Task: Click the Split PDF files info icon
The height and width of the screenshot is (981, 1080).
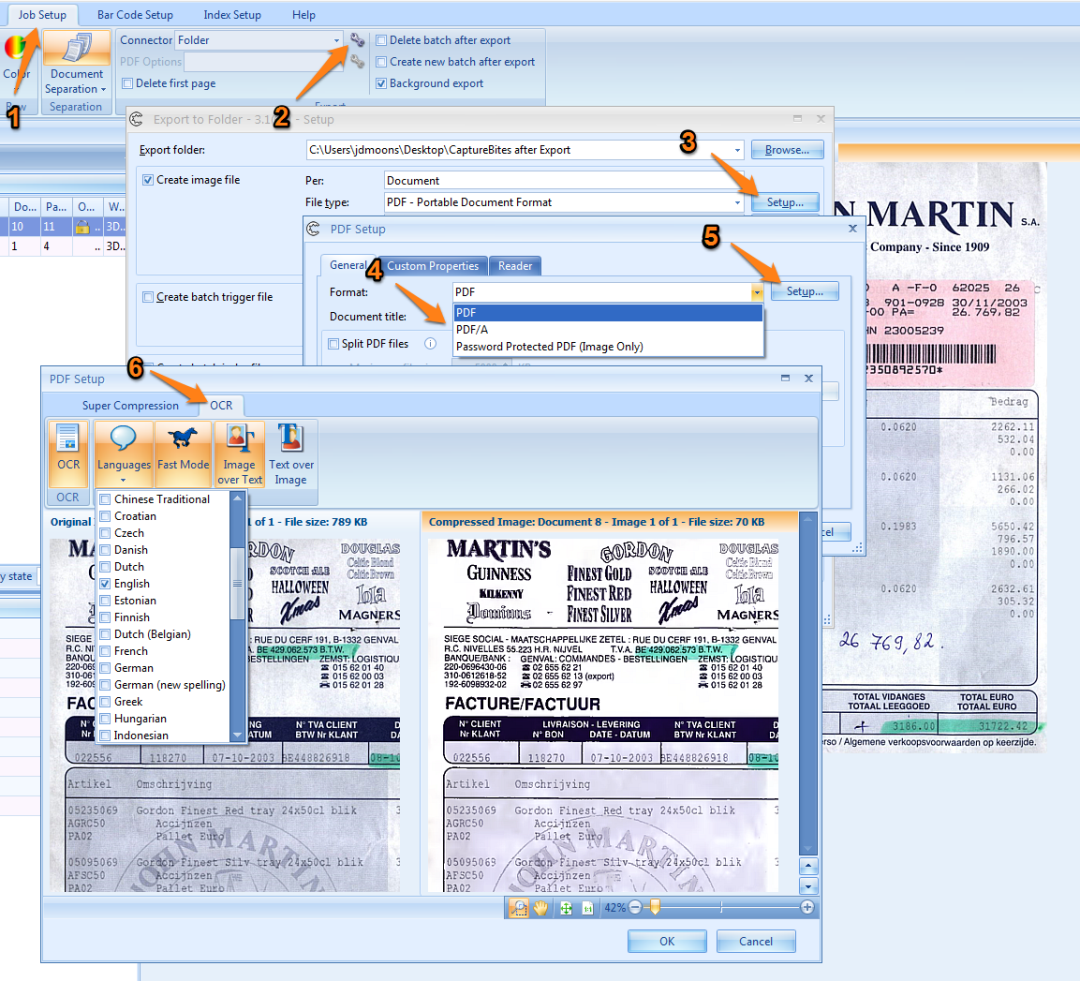Action: [430, 343]
